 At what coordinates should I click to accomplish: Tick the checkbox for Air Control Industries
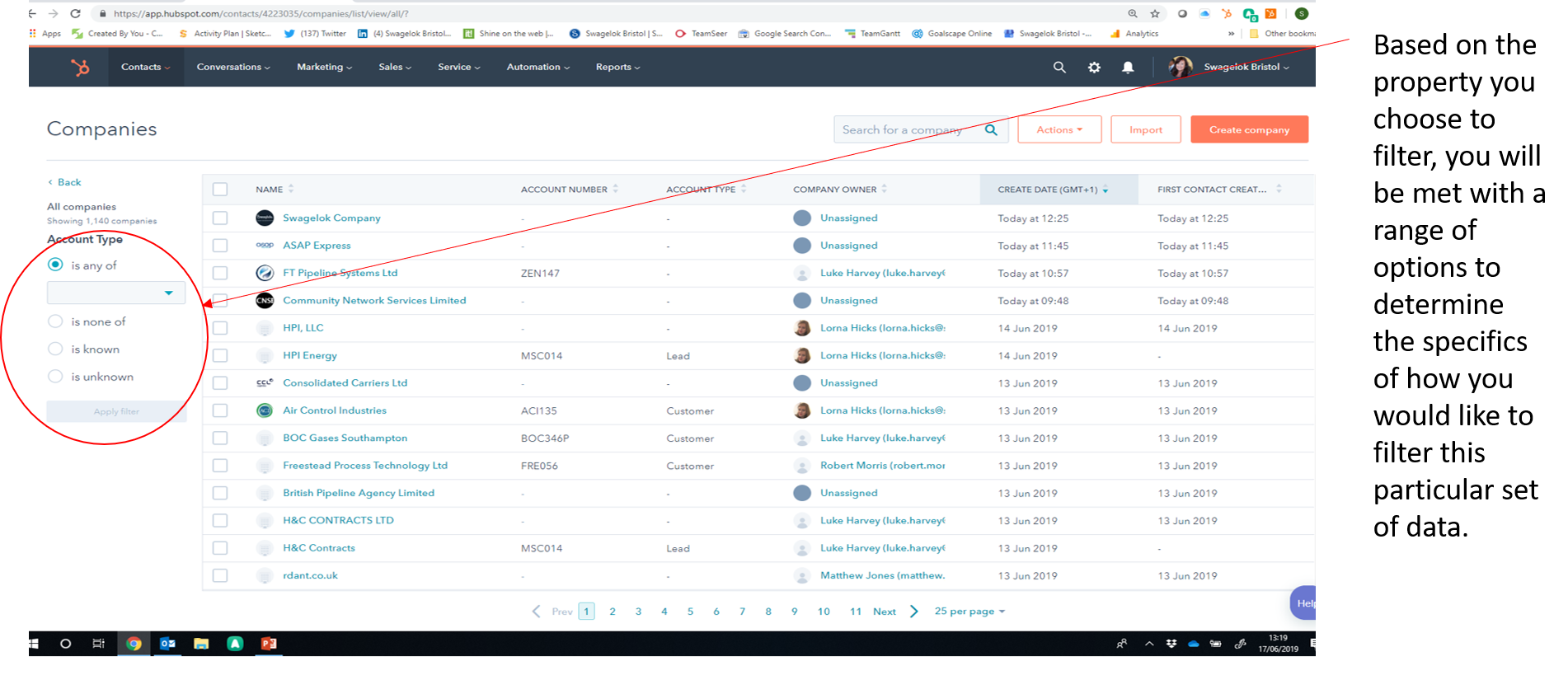[x=220, y=410]
